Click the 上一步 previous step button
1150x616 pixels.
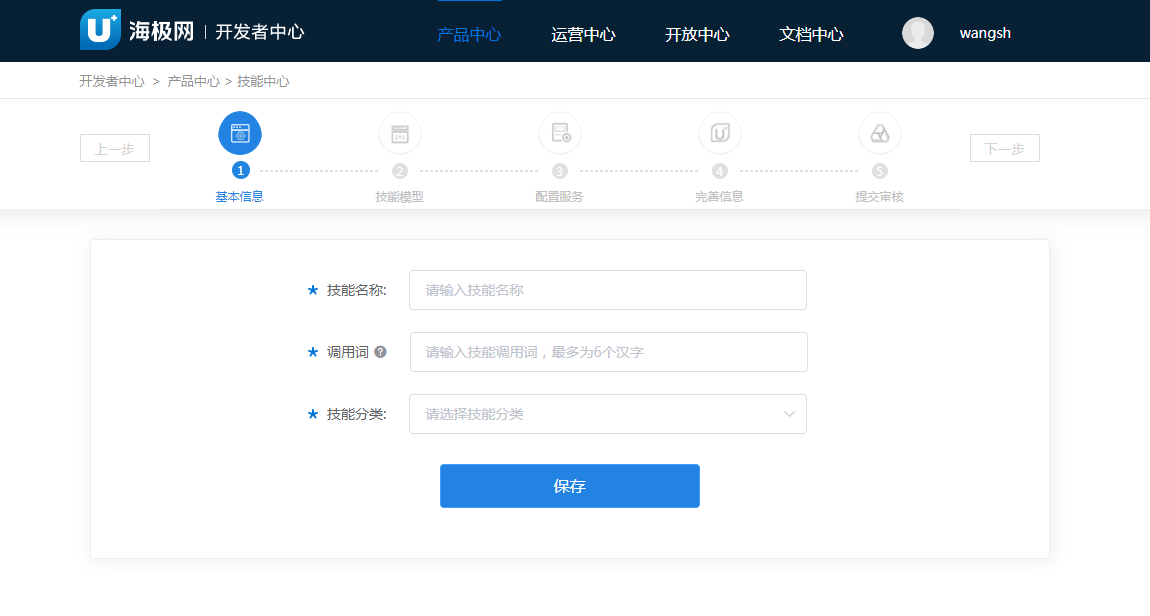pyautogui.click(x=115, y=148)
